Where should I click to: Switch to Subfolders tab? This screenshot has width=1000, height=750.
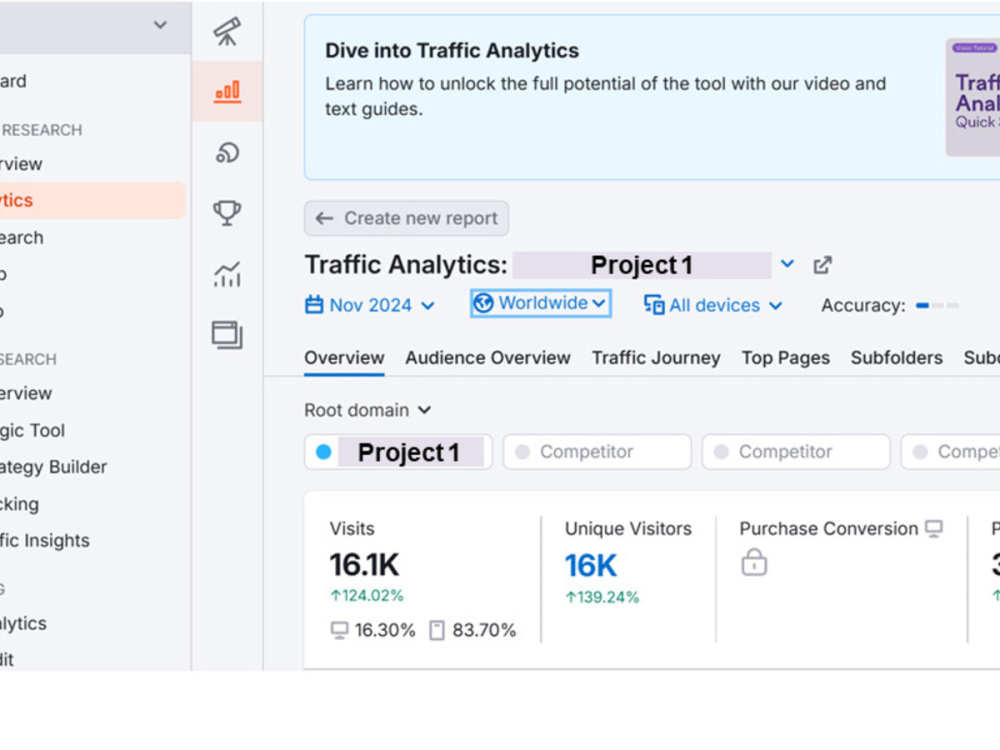[x=897, y=358]
